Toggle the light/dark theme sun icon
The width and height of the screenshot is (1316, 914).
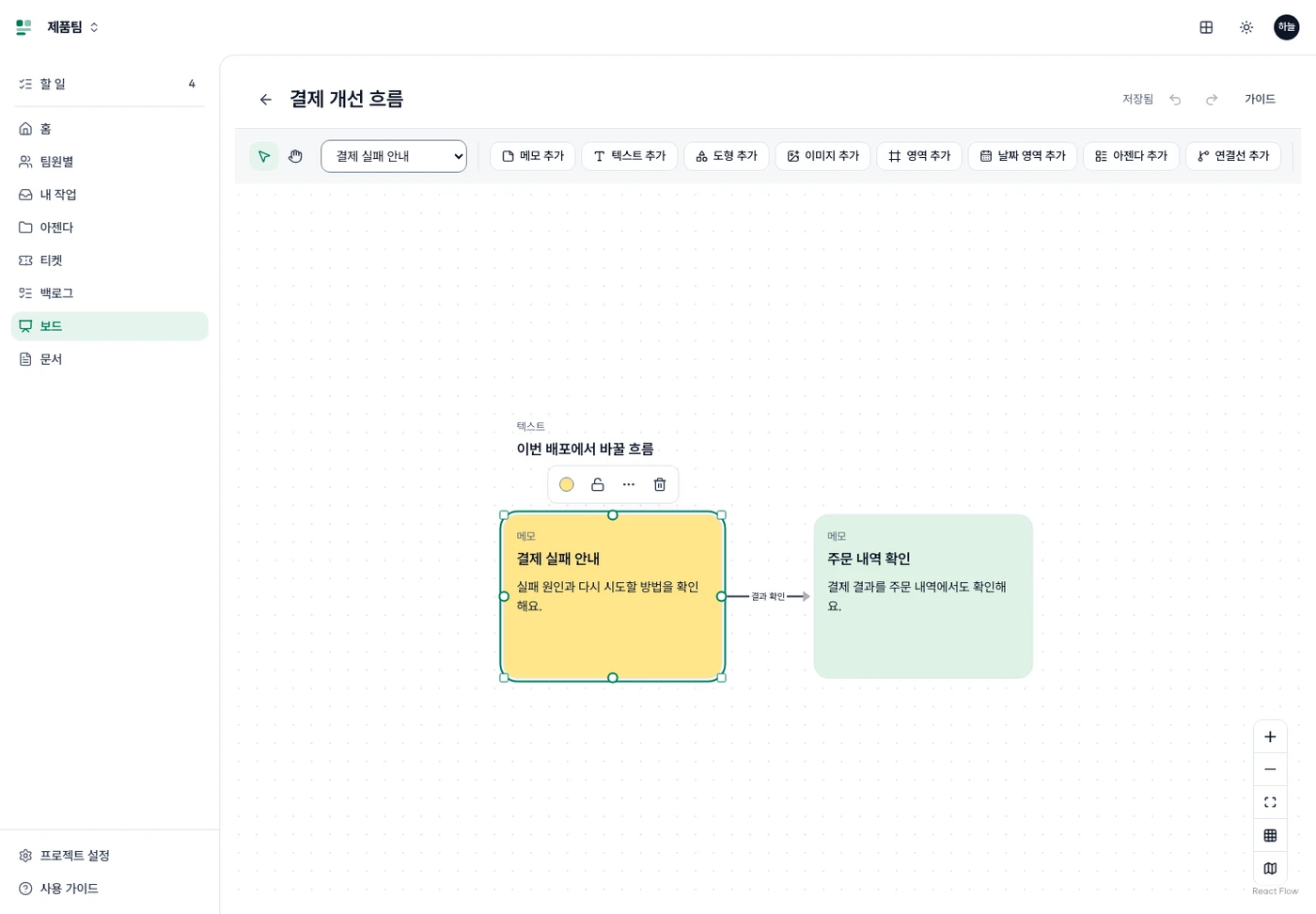(1246, 27)
